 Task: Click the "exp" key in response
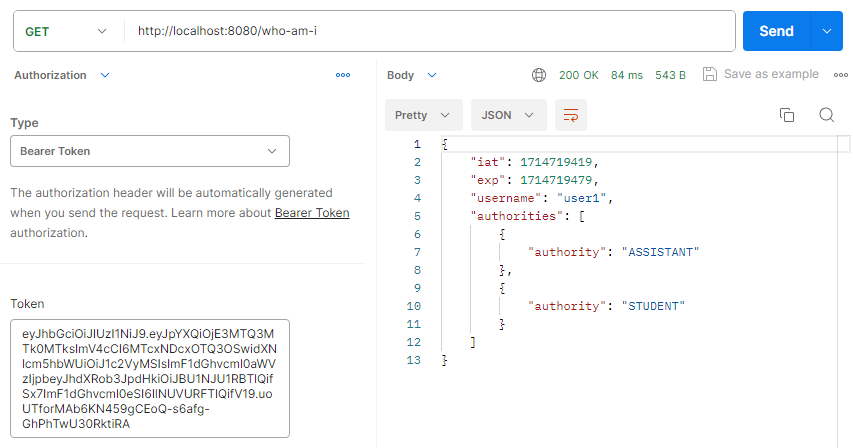pos(489,180)
